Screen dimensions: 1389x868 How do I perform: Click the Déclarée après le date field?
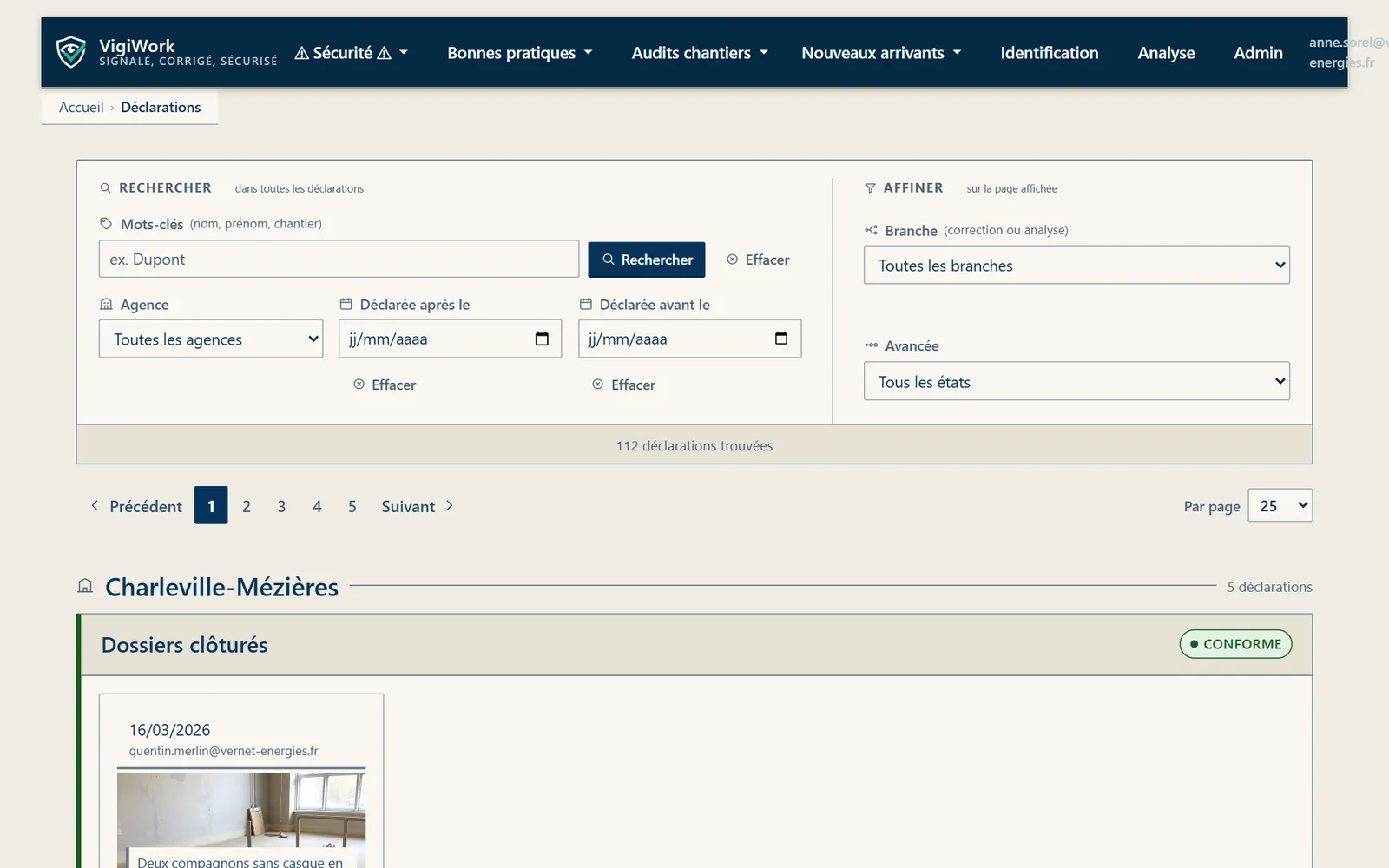pyautogui.click(x=450, y=339)
